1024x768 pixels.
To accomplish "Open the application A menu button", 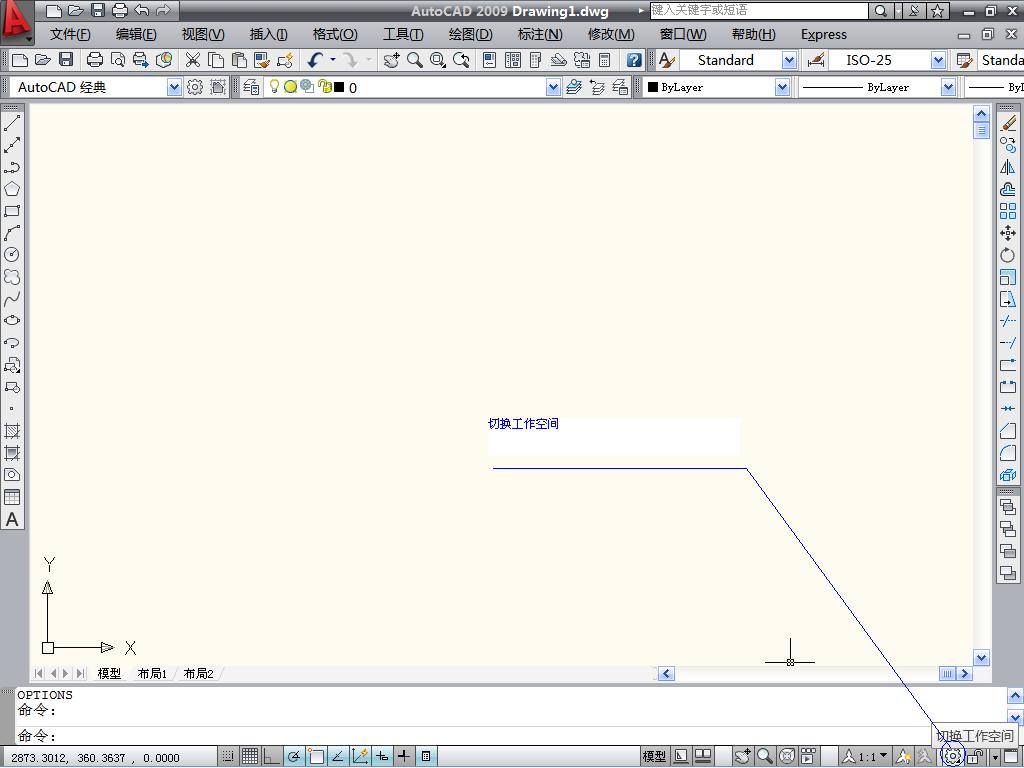I will tap(16, 22).
